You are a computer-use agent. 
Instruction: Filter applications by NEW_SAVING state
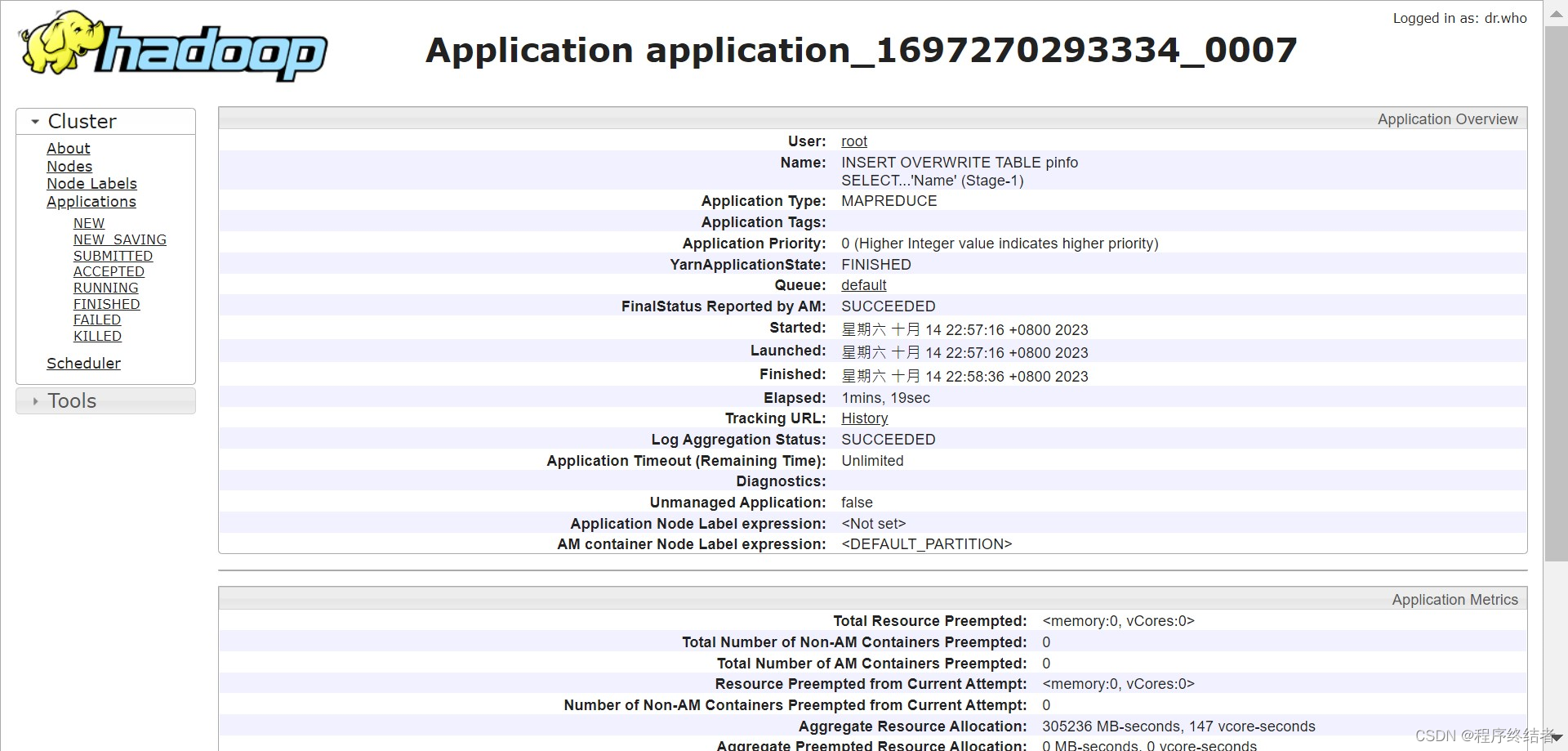[120, 239]
